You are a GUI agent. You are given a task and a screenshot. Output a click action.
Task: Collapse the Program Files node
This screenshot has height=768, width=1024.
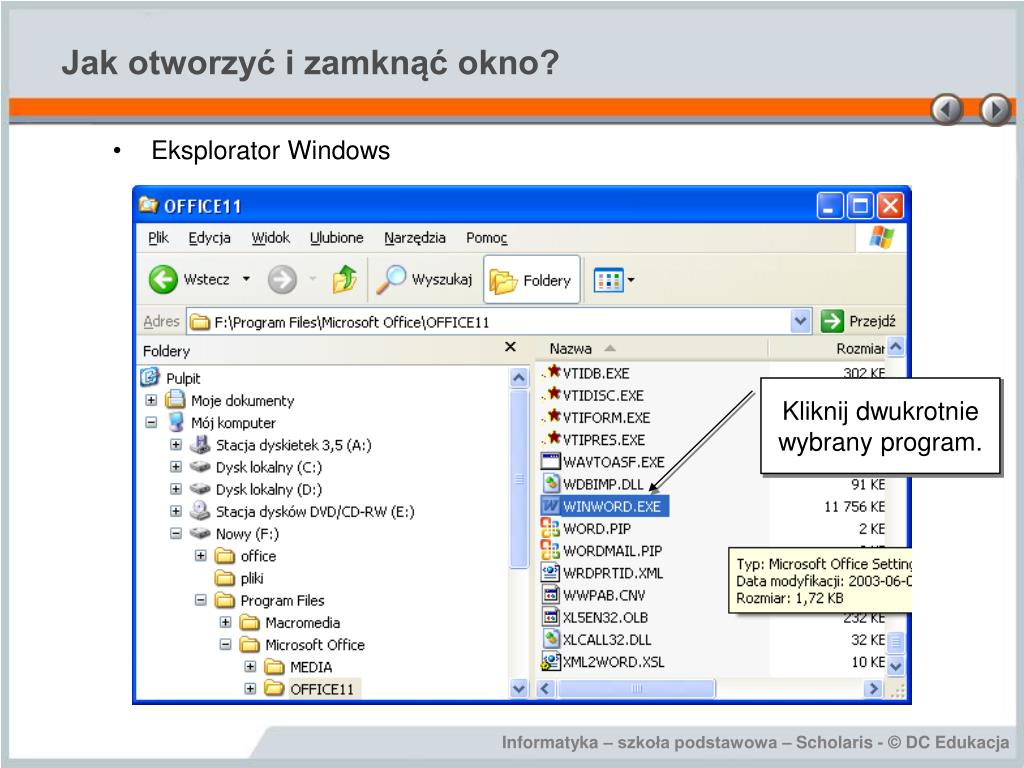(200, 600)
